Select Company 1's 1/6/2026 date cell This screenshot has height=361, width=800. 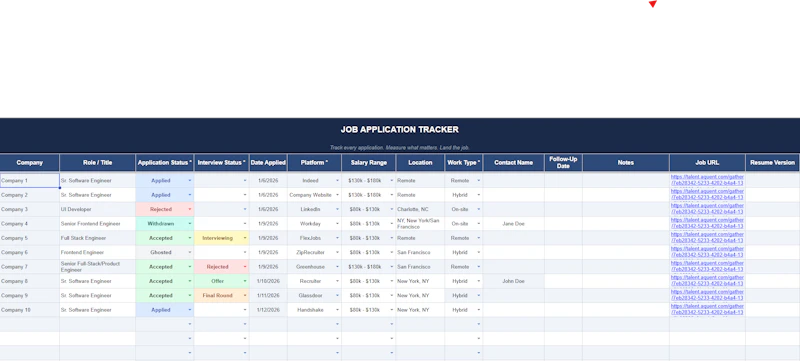point(268,180)
